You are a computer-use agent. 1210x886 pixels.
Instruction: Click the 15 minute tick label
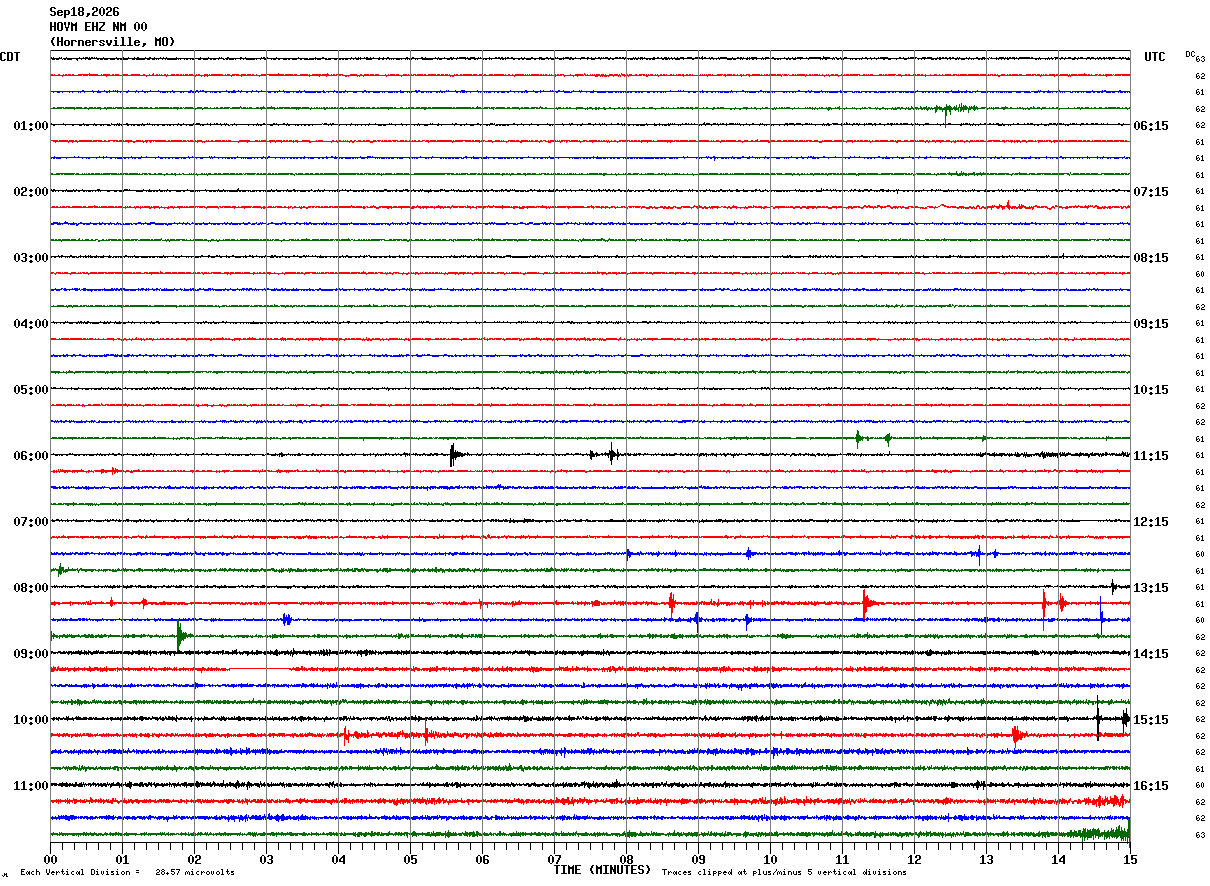coord(1130,859)
